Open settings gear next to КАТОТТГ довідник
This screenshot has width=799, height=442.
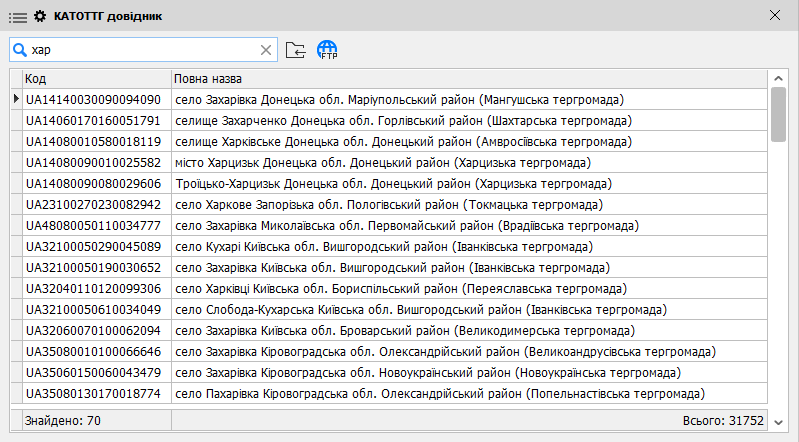[40, 16]
